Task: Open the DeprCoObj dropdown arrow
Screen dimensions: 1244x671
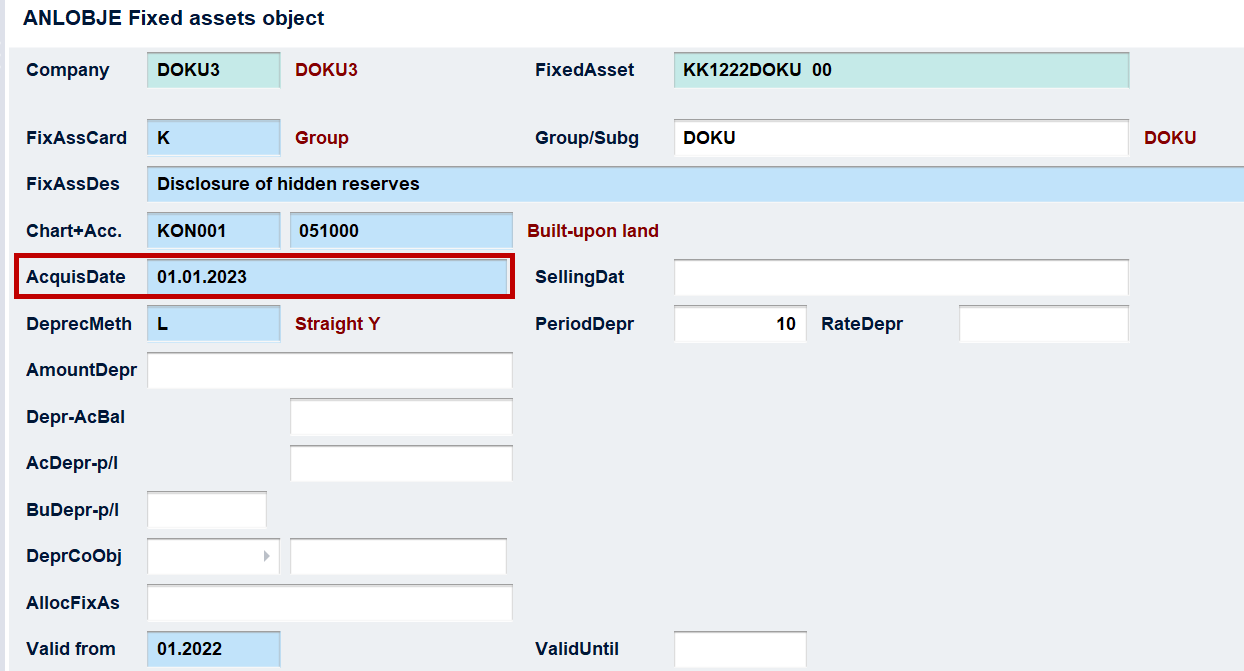Action: tap(266, 556)
